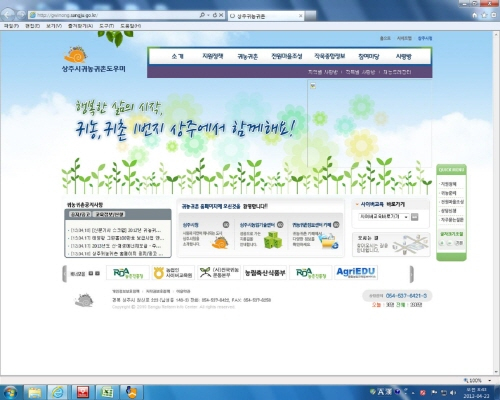This screenshot has width=500, height=400.
Task: Select the 귀농귀촌 navigation menu item
Action: [x=247, y=56]
